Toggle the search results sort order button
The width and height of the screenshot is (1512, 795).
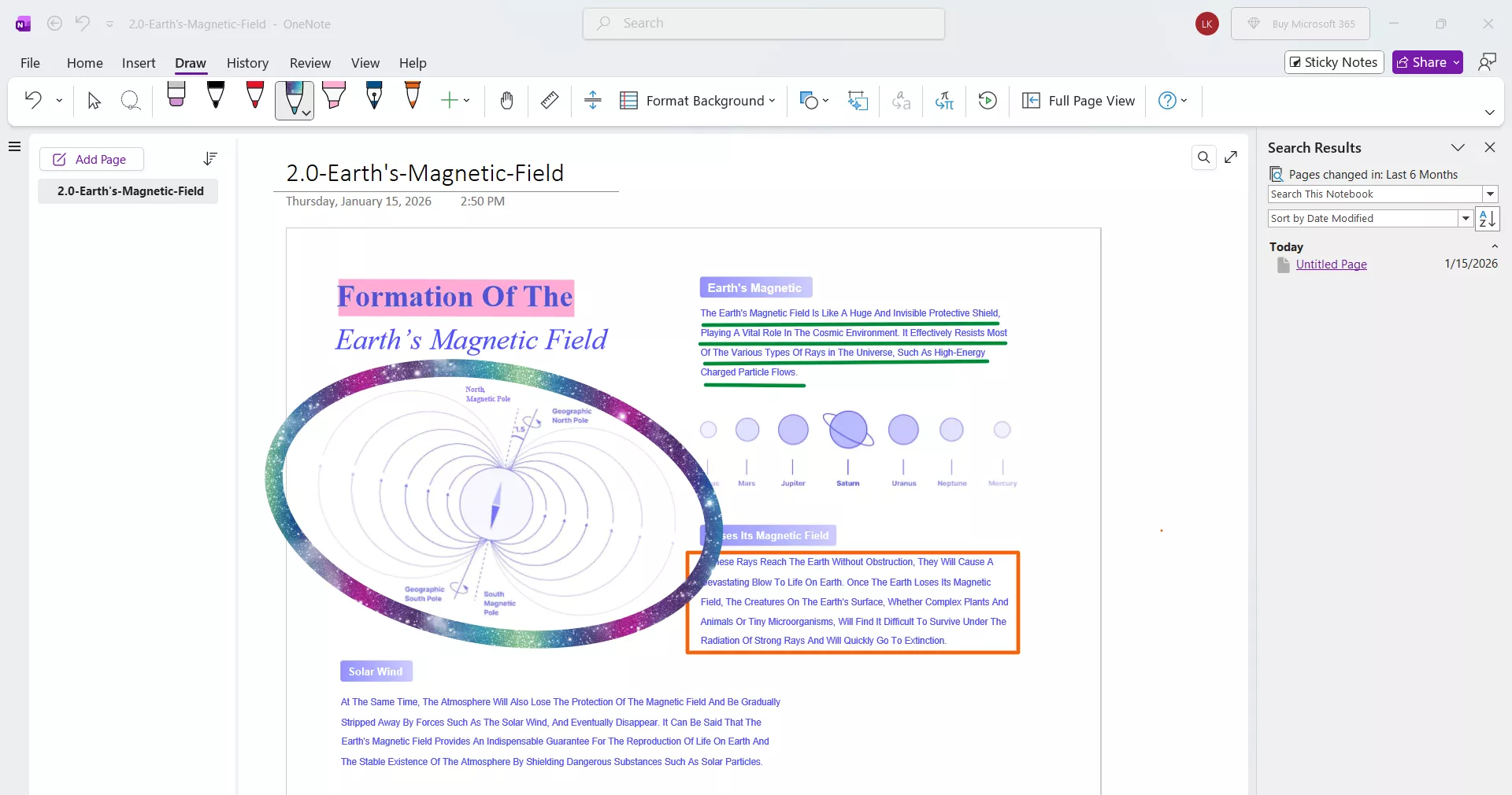pyautogui.click(x=1487, y=218)
